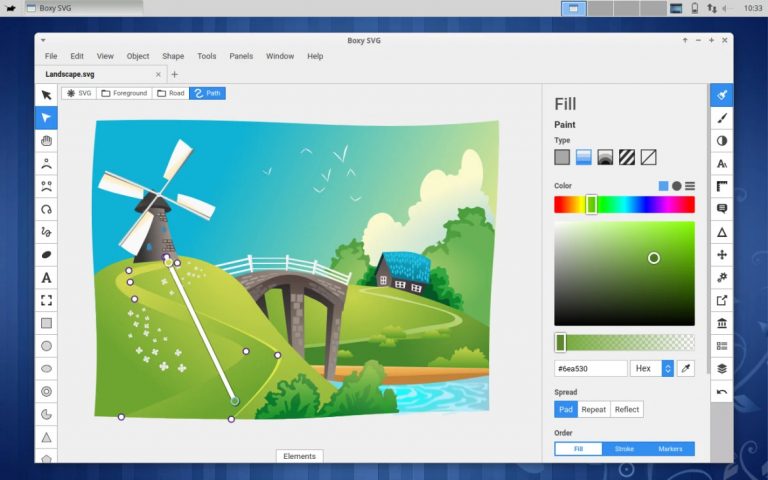Set spread mode to Repeat
The image size is (768, 480).
click(x=594, y=409)
